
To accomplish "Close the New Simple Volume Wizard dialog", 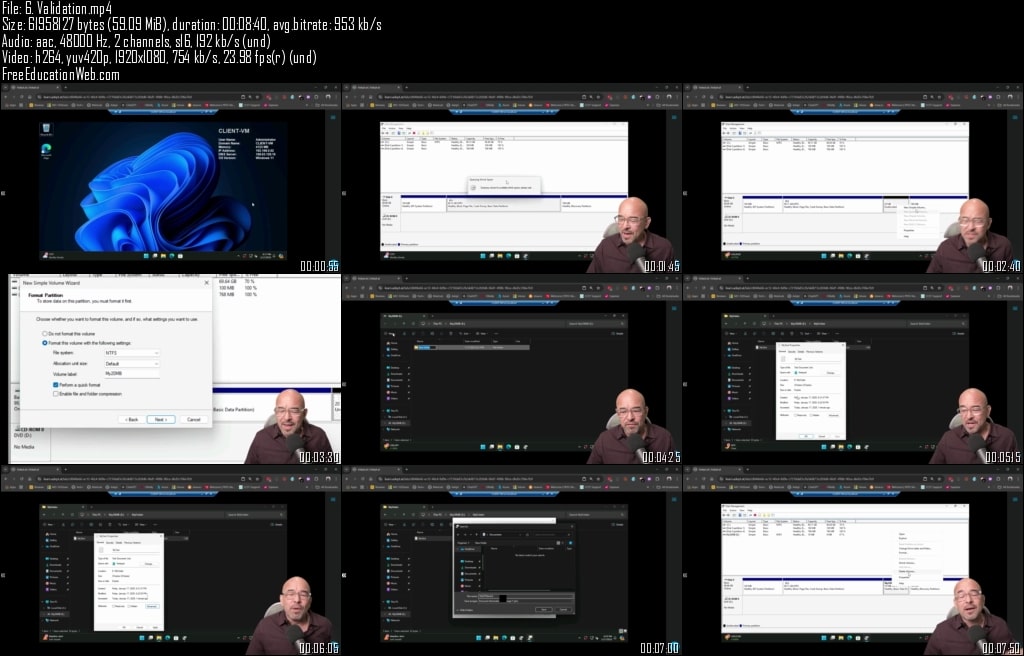I will [x=206, y=283].
